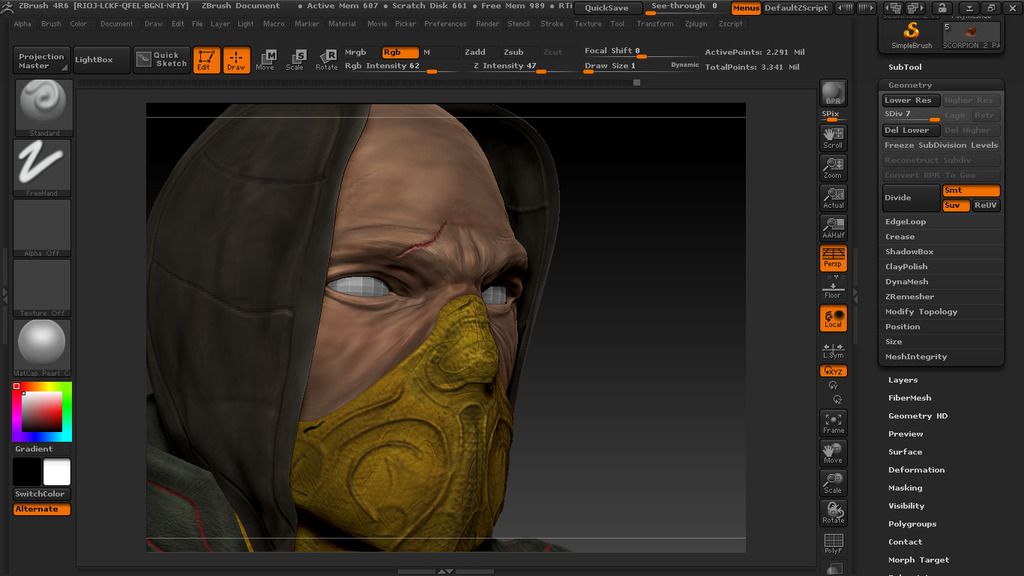Collapse the Geometry section
Screen dimensions: 1024x576
[x=910, y=85]
